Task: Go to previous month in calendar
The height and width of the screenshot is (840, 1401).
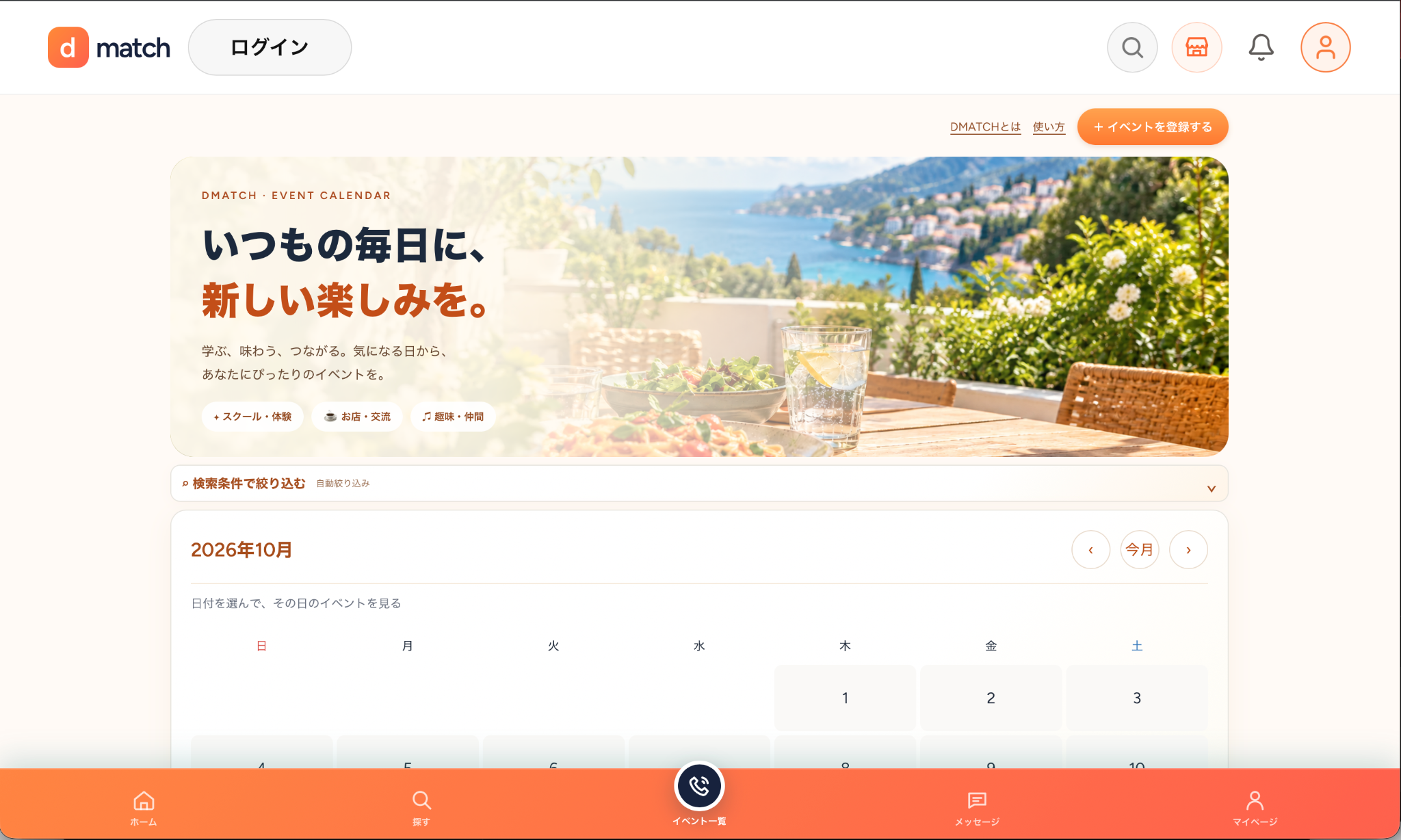Action: (1090, 549)
